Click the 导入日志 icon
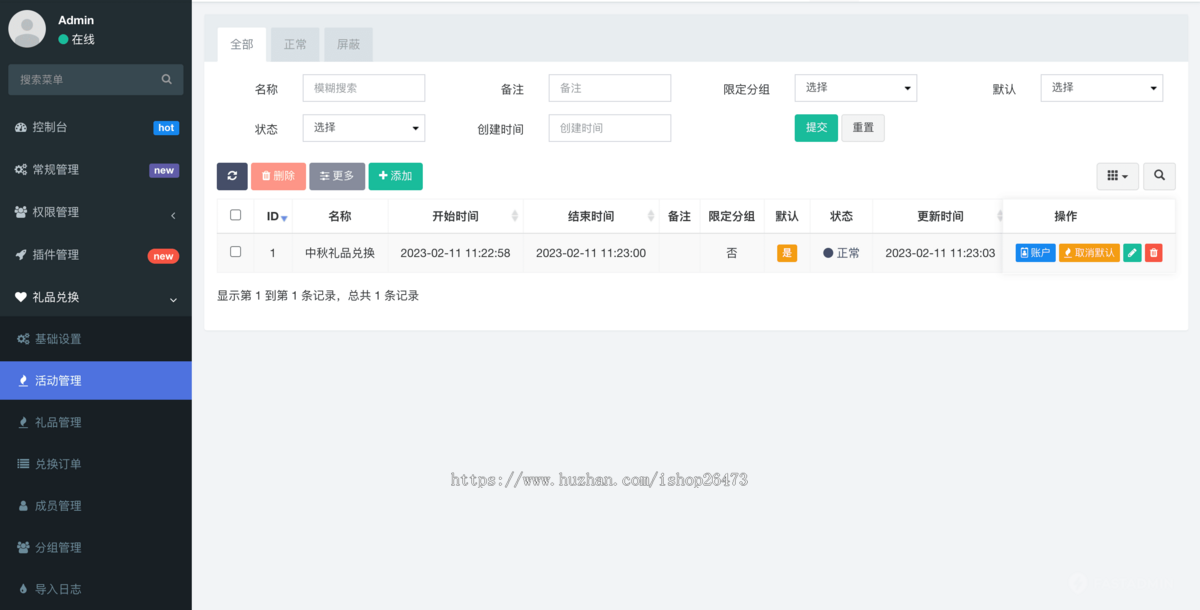This screenshot has width=1200, height=610. point(24,590)
